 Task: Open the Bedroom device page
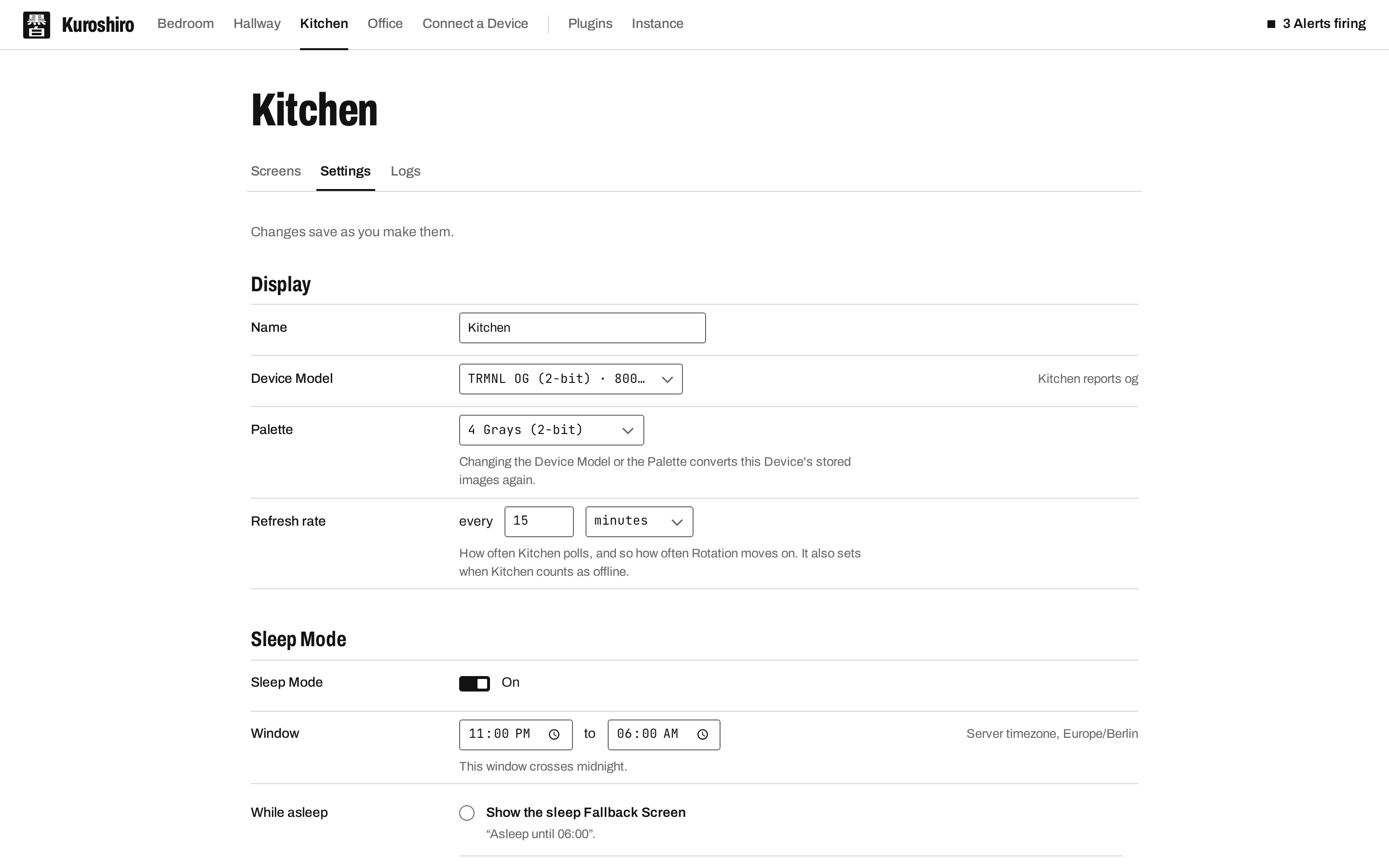185,24
